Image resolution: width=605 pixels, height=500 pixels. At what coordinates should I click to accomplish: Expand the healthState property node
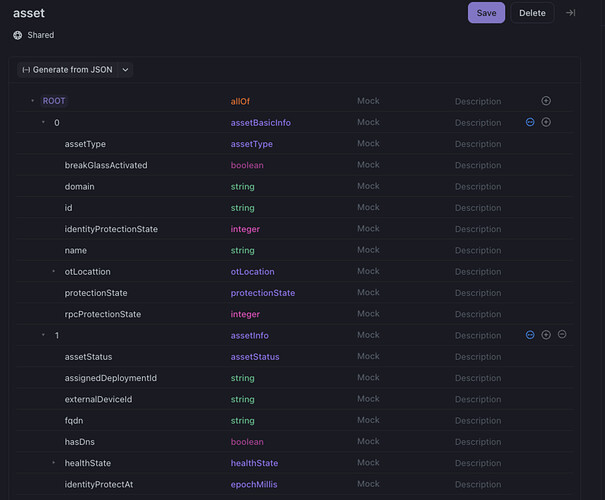tap(54, 463)
